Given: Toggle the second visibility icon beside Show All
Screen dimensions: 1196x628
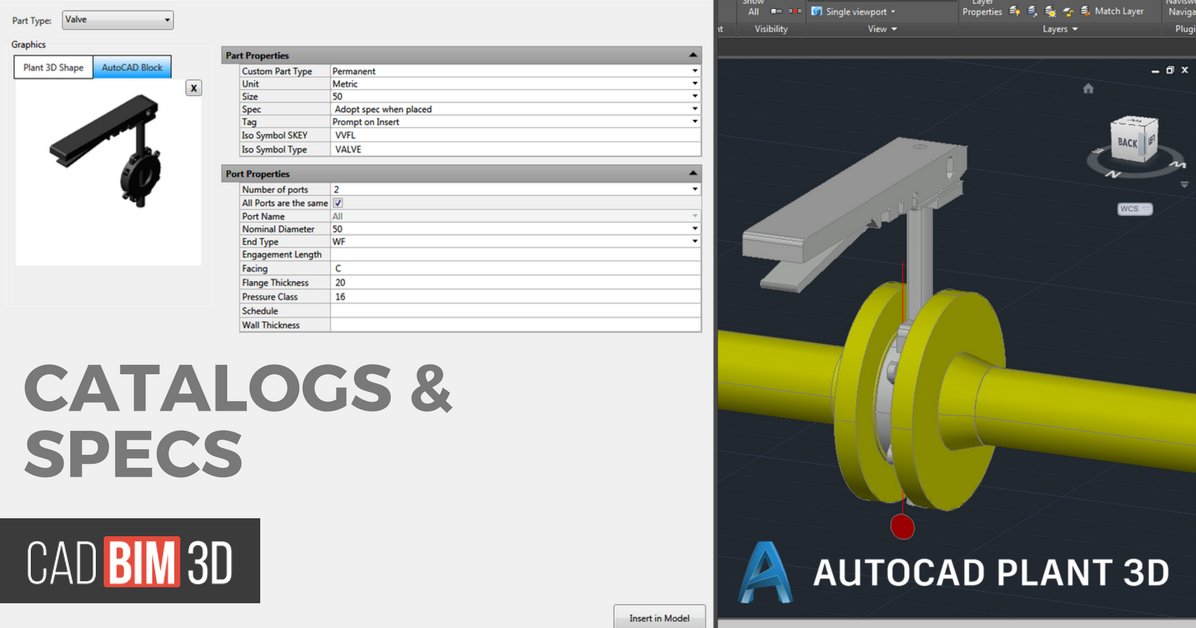Looking at the screenshot, I should coord(795,10).
